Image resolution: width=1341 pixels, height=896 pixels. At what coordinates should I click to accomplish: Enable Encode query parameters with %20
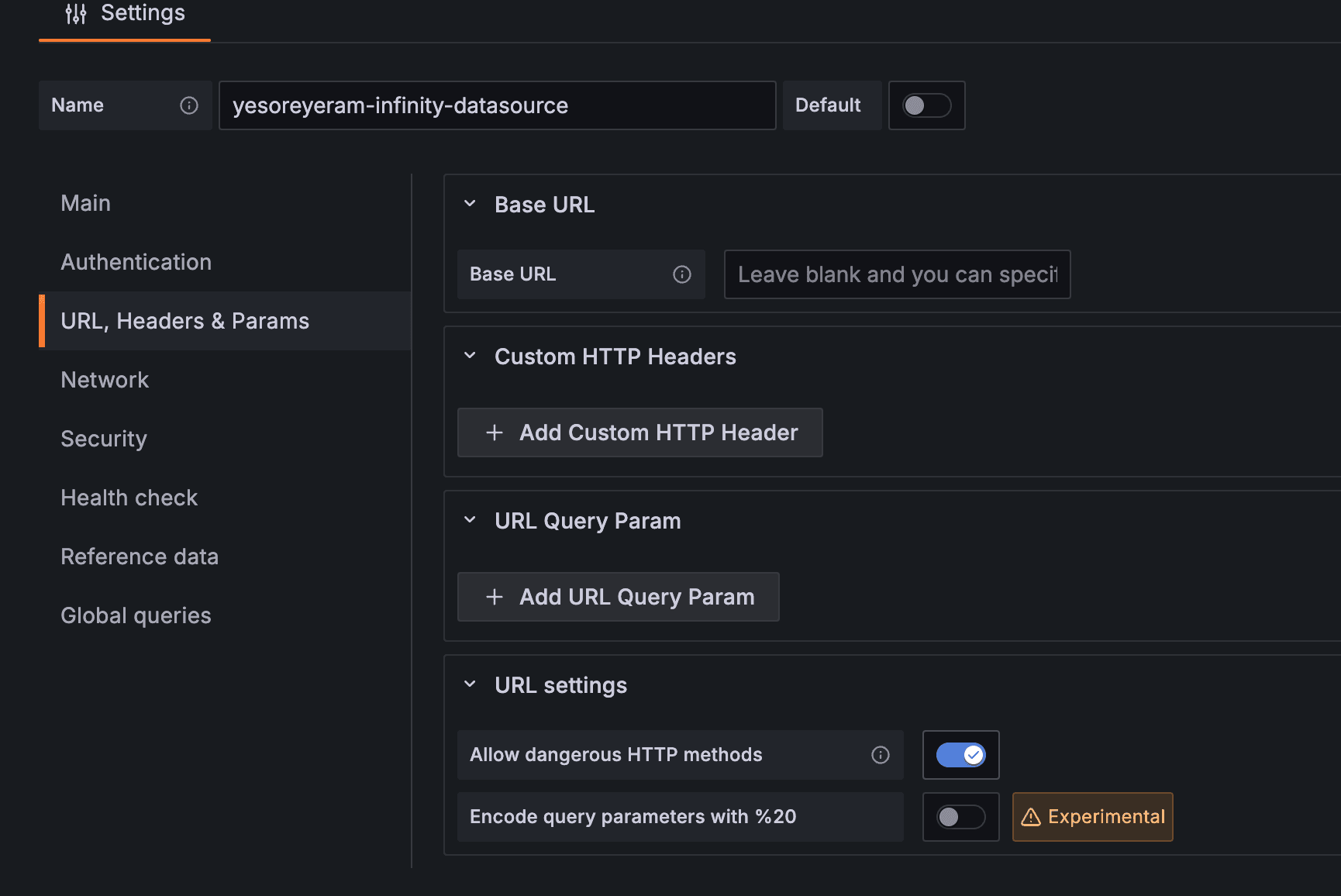pyautogui.click(x=960, y=816)
